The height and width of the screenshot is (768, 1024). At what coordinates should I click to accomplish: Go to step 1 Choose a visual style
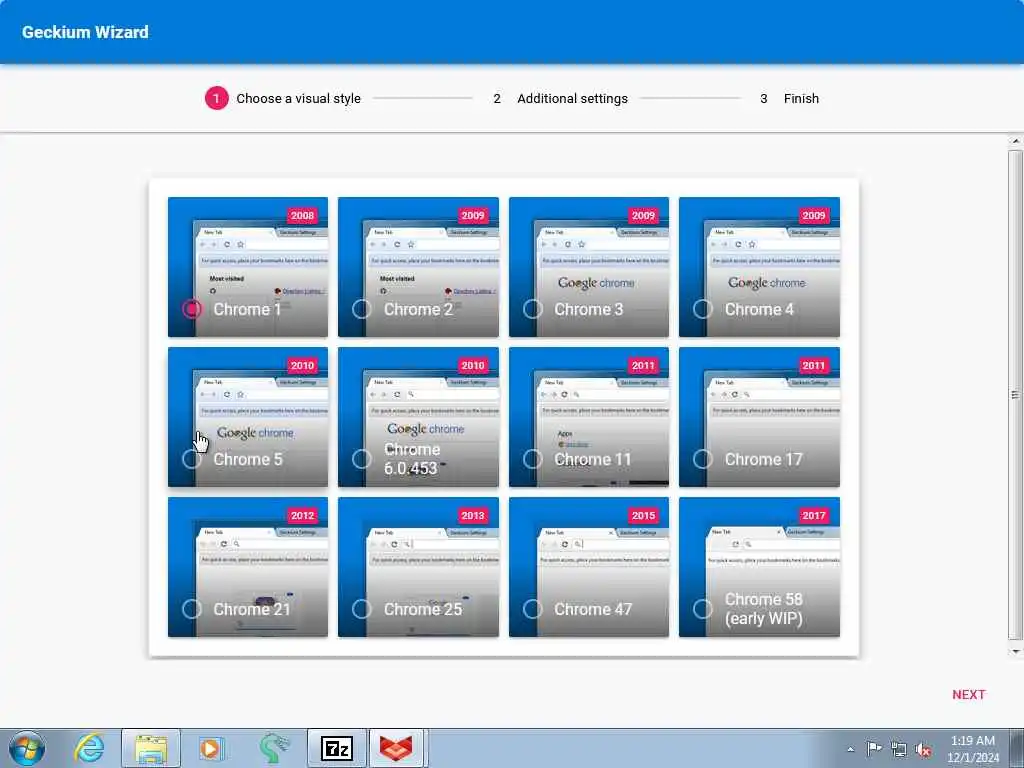click(283, 99)
